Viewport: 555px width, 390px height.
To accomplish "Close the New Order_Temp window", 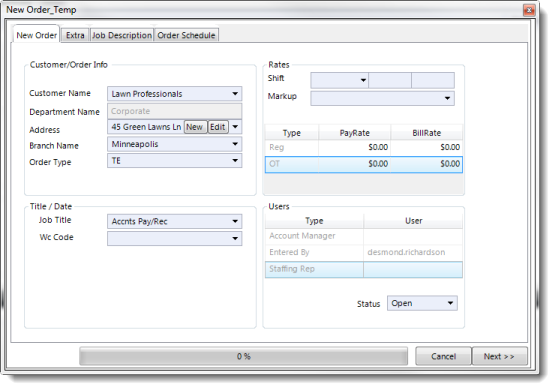I will [529, 10].
